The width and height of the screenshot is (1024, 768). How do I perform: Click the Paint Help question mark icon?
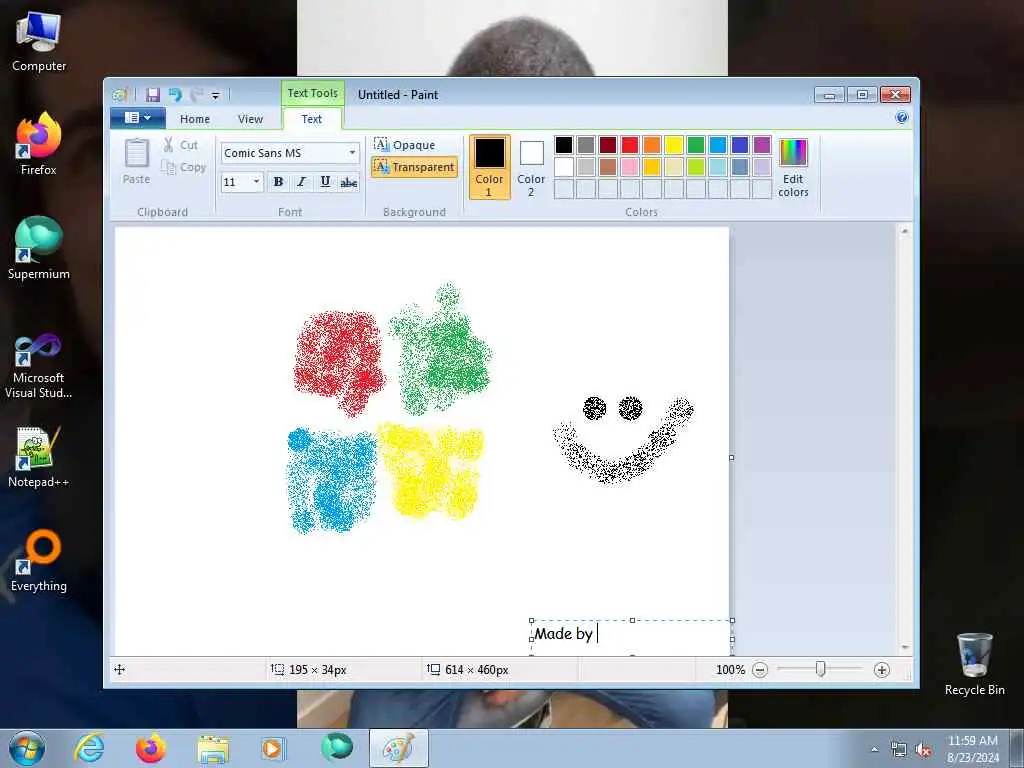[902, 118]
